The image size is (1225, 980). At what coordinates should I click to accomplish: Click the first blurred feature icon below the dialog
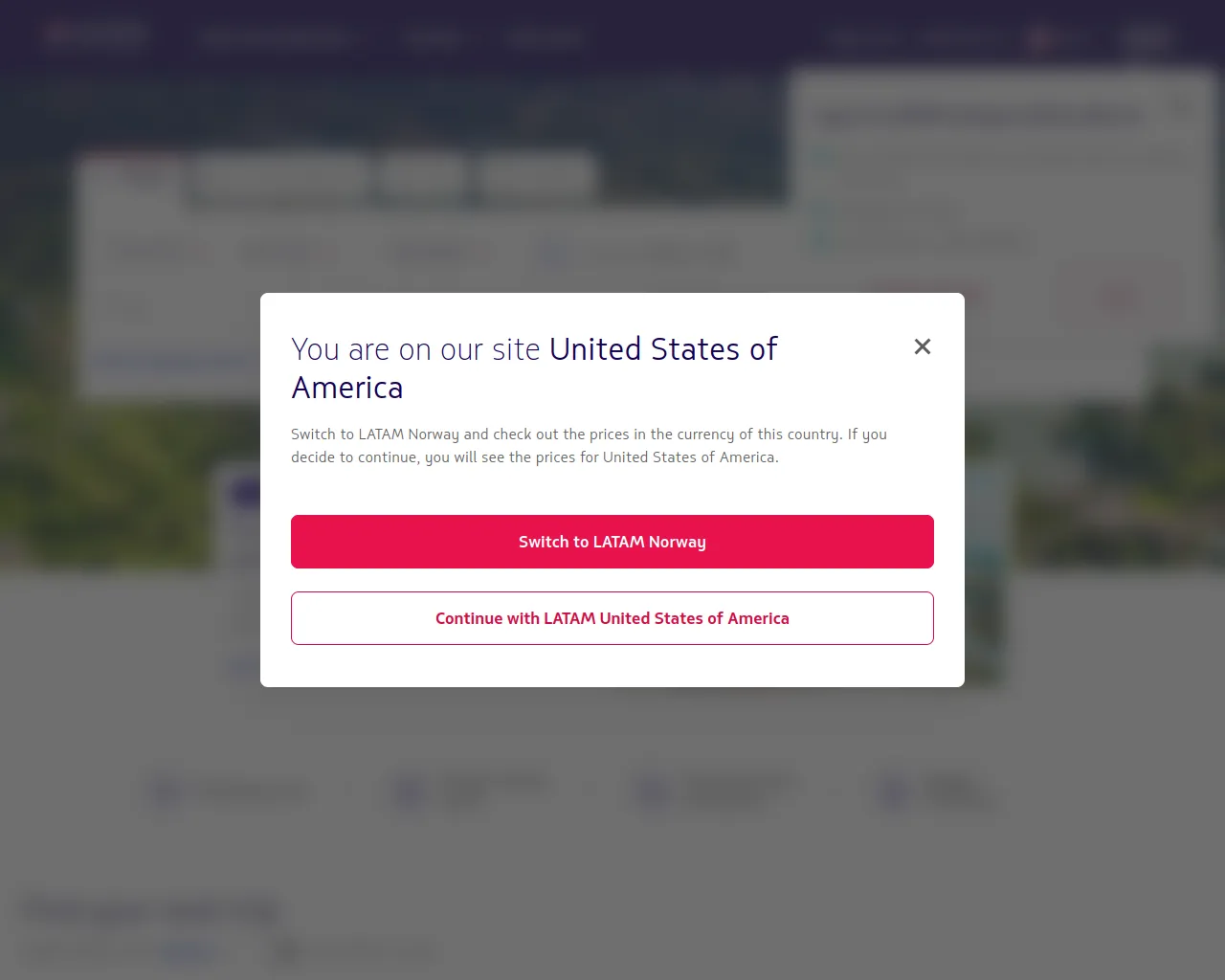tap(165, 791)
